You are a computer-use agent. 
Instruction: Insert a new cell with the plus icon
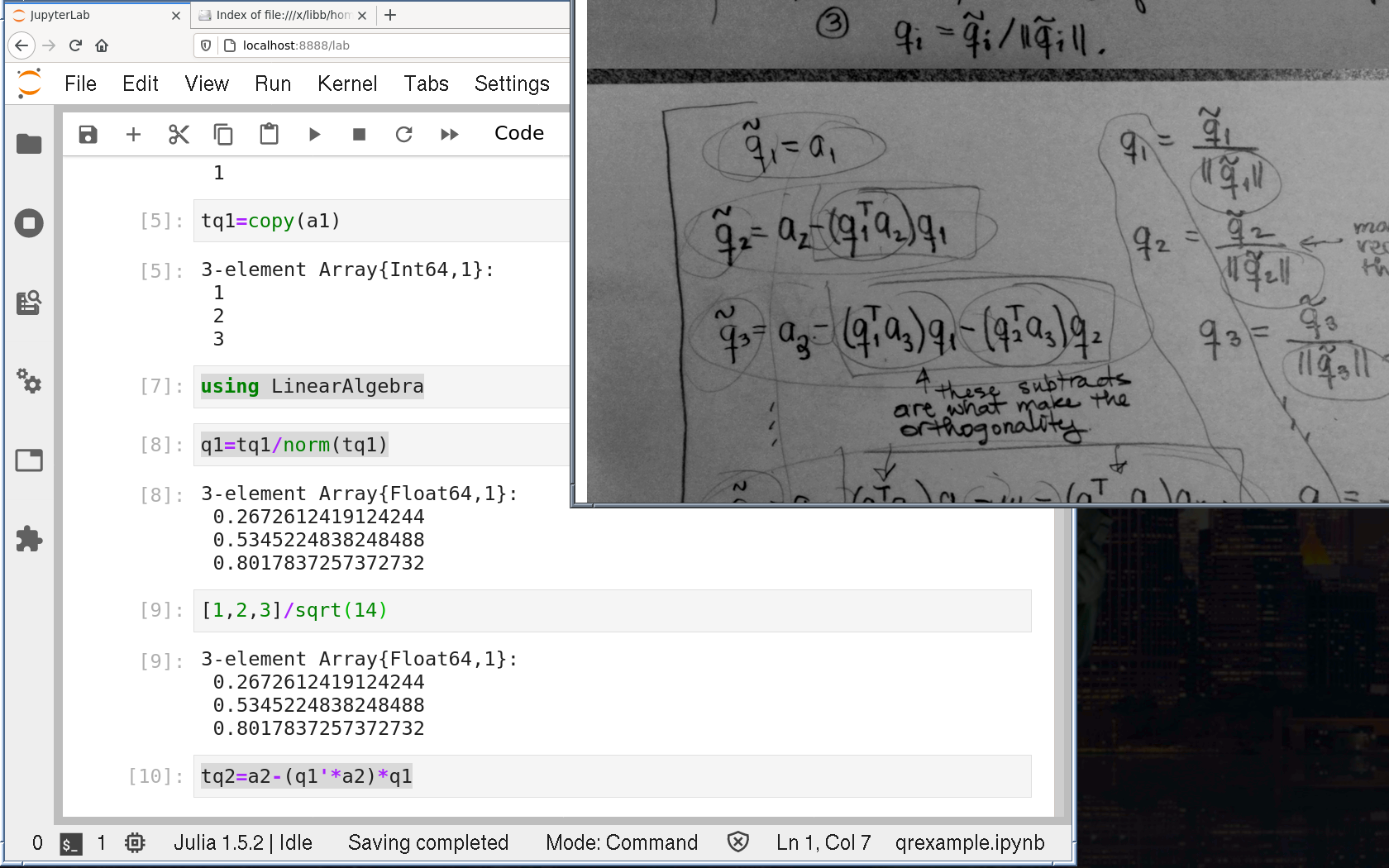133,134
